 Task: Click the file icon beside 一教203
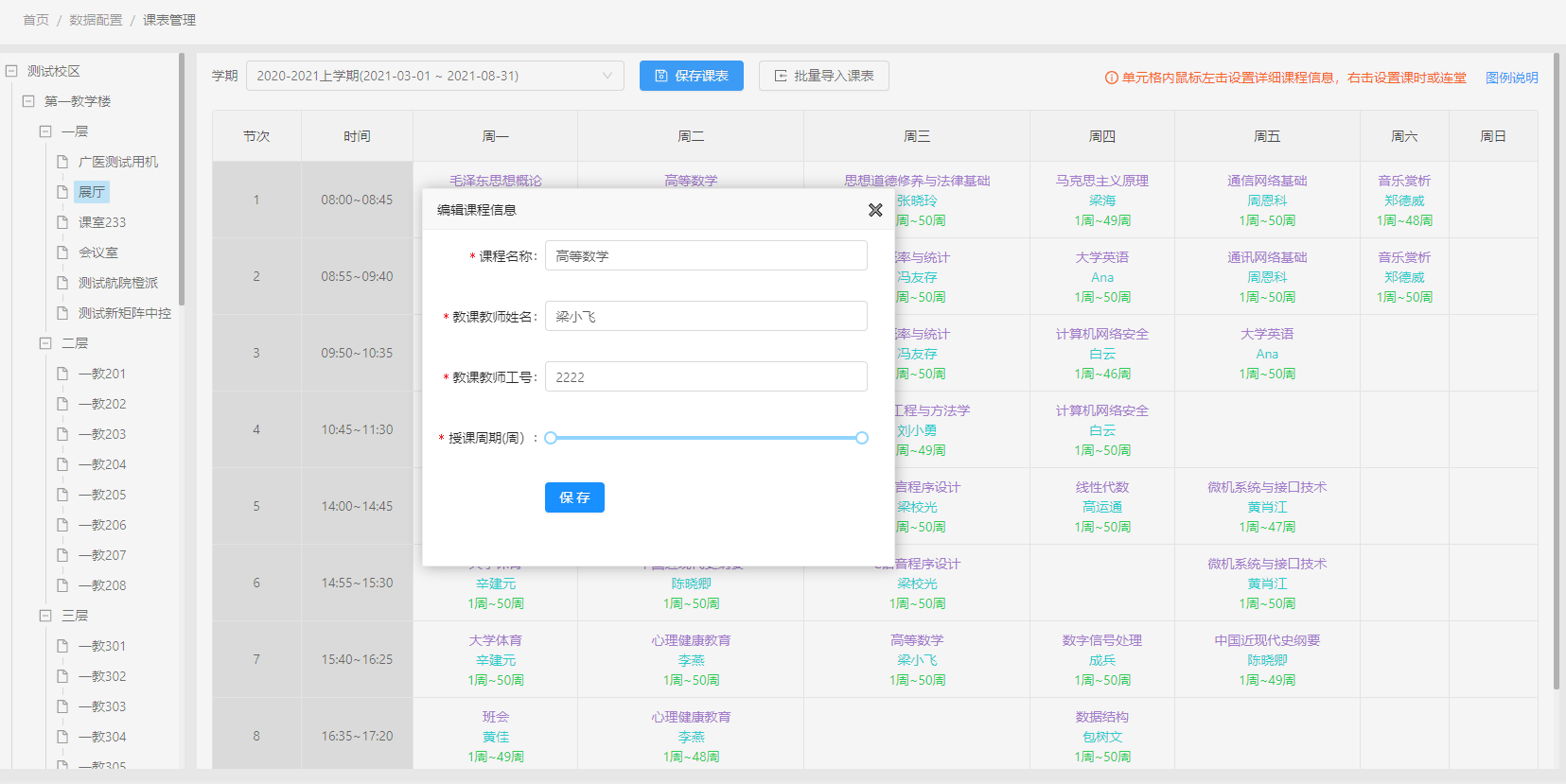click(62, 434)
